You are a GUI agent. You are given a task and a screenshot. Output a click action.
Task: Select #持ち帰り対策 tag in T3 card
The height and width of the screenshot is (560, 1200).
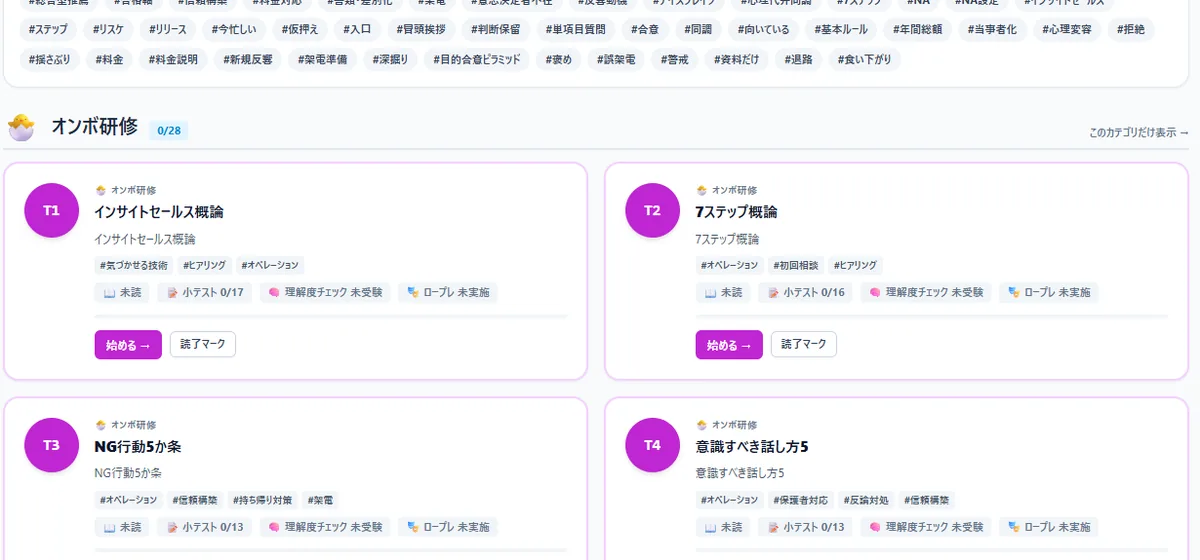click(262, 499)
